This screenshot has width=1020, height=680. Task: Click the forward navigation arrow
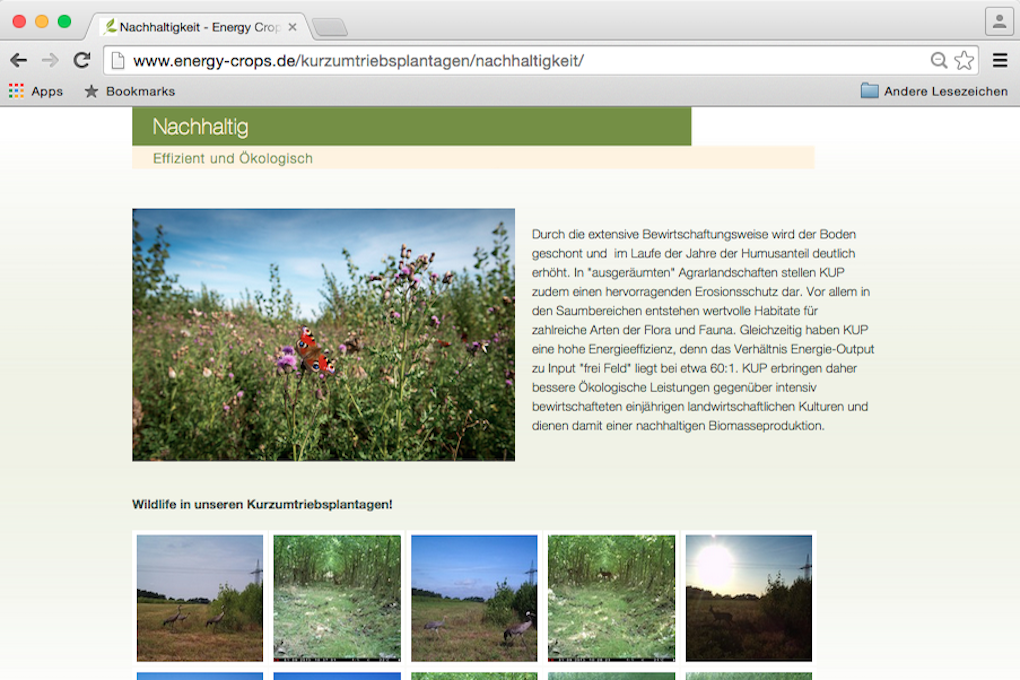click(50, 61)
